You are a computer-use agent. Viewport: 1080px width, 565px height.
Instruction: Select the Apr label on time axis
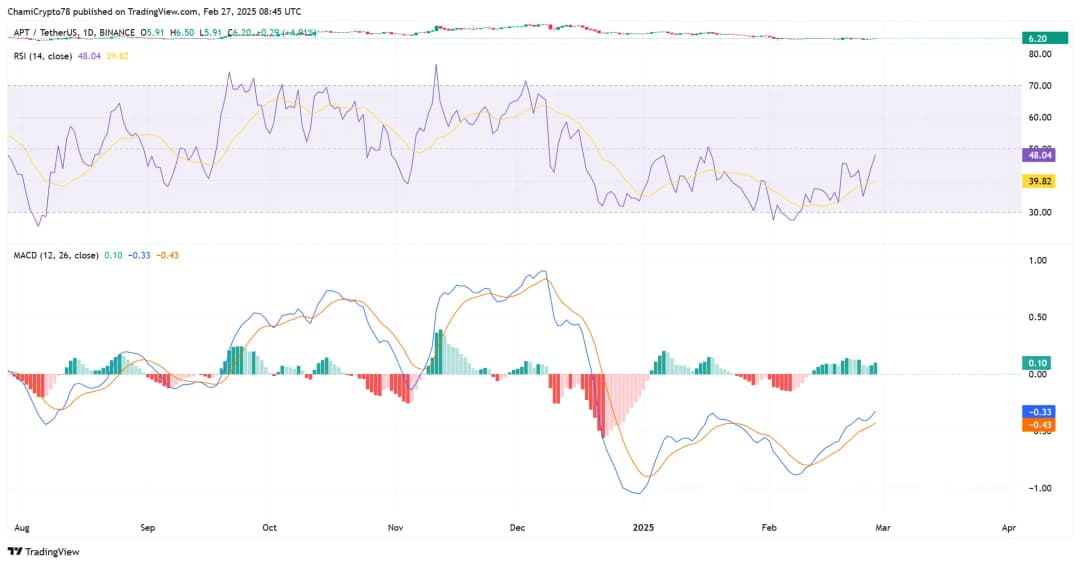click(x=1008, y=525)
